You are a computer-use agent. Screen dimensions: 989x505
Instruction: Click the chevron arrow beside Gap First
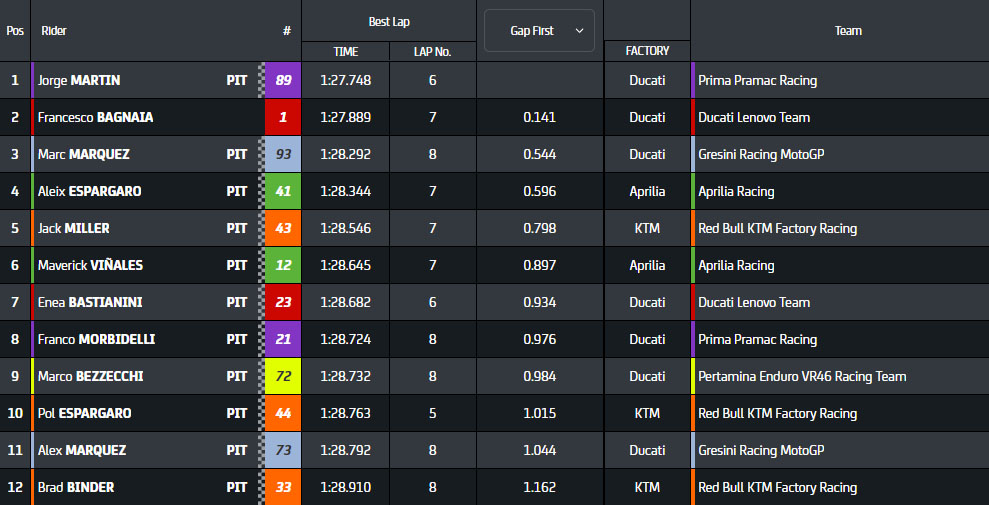coord(579,31)
